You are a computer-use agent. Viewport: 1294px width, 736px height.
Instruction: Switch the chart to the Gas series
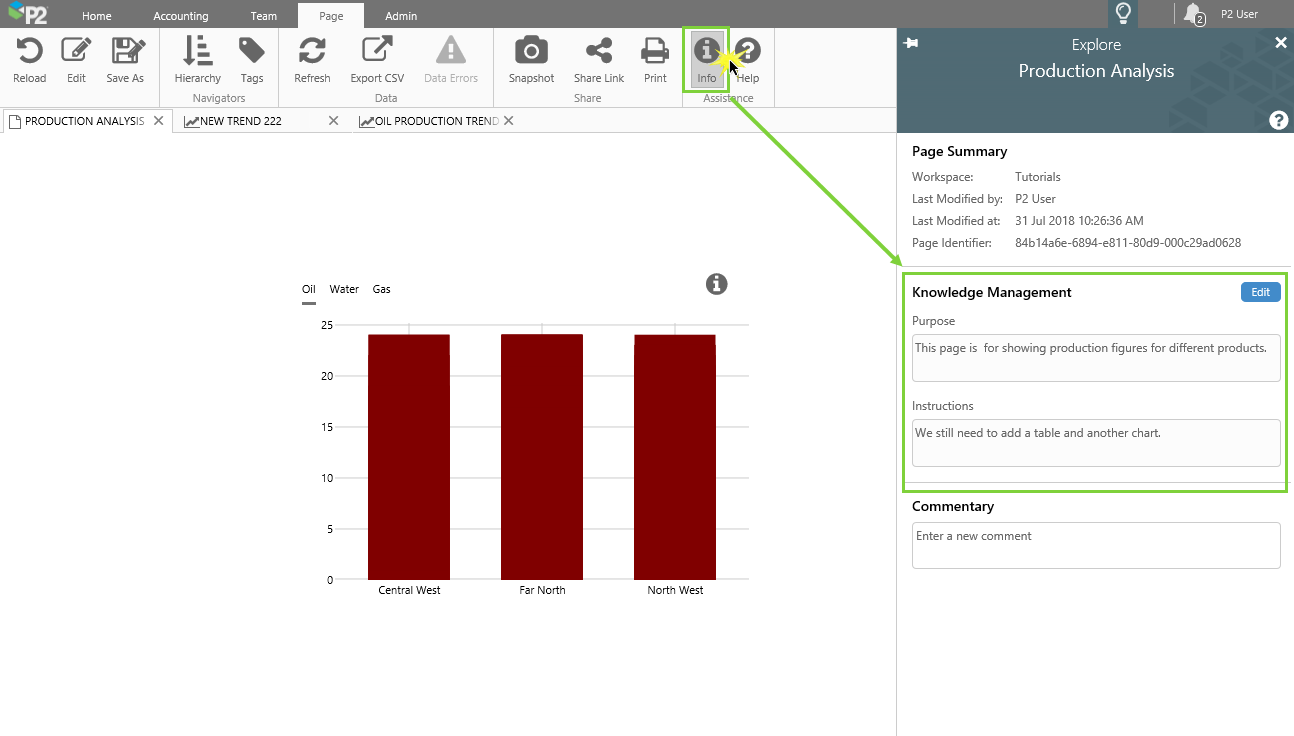coord(382,289)
